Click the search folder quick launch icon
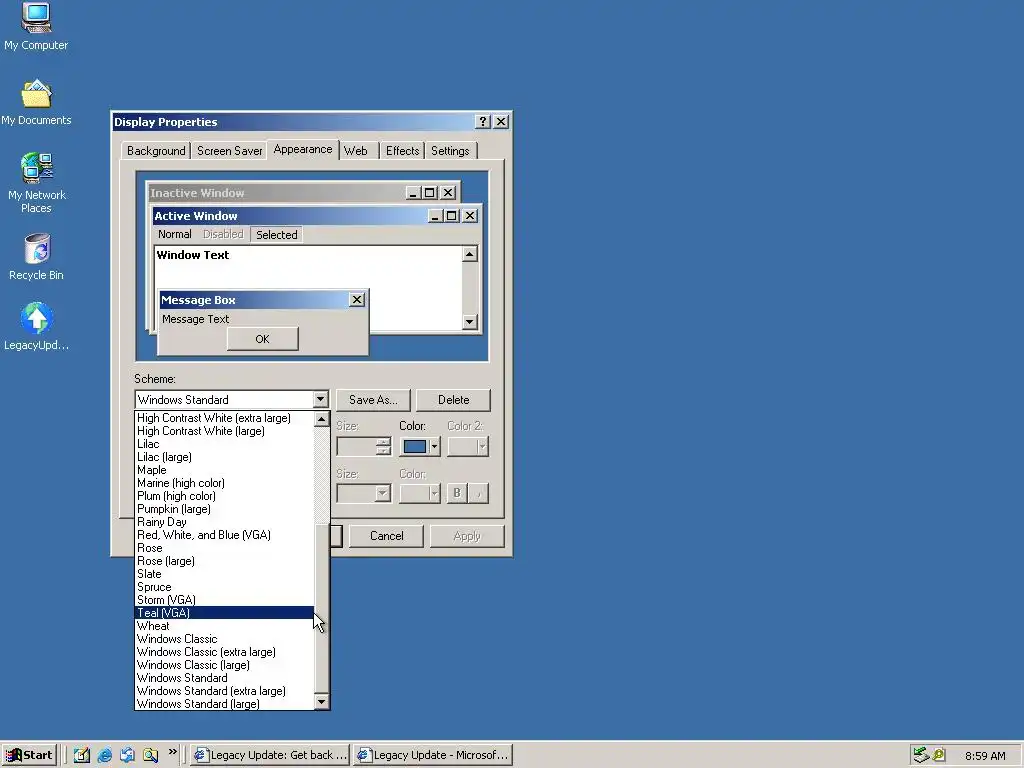This screenshot has height=768, width=1024. pyautogui.click(x=150, y=755)
